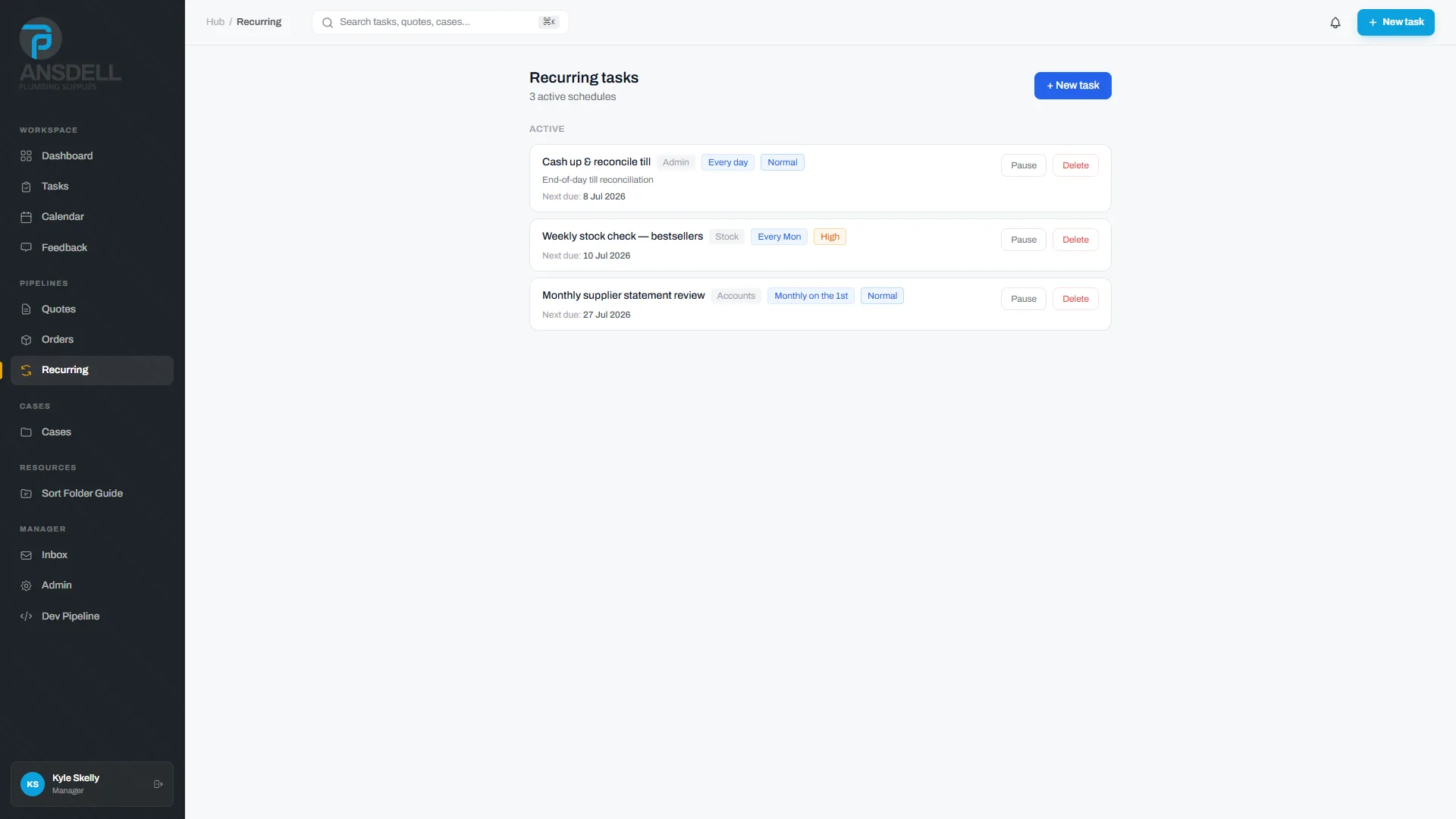Image resolution: width=1456 pixels, height=819 pixels.
Task: Open the Admin settings page
Action: (x=92, y=585)
